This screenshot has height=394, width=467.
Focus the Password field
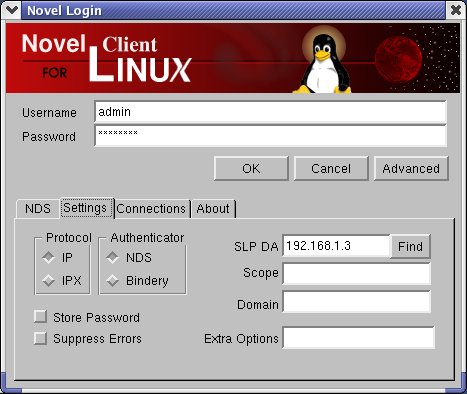[x=270, y=136]
